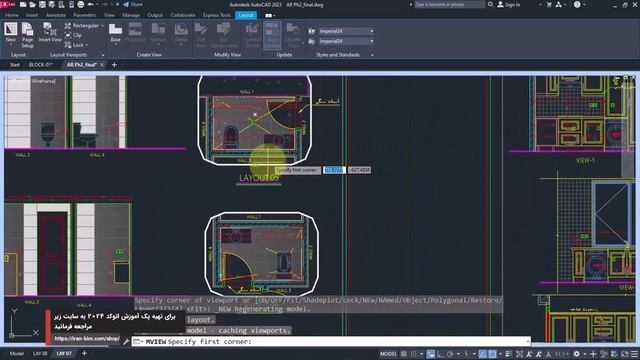640x360 pixels.
Task: Close the AR Ph2_final drawing tab
Action: click(102, 65)
